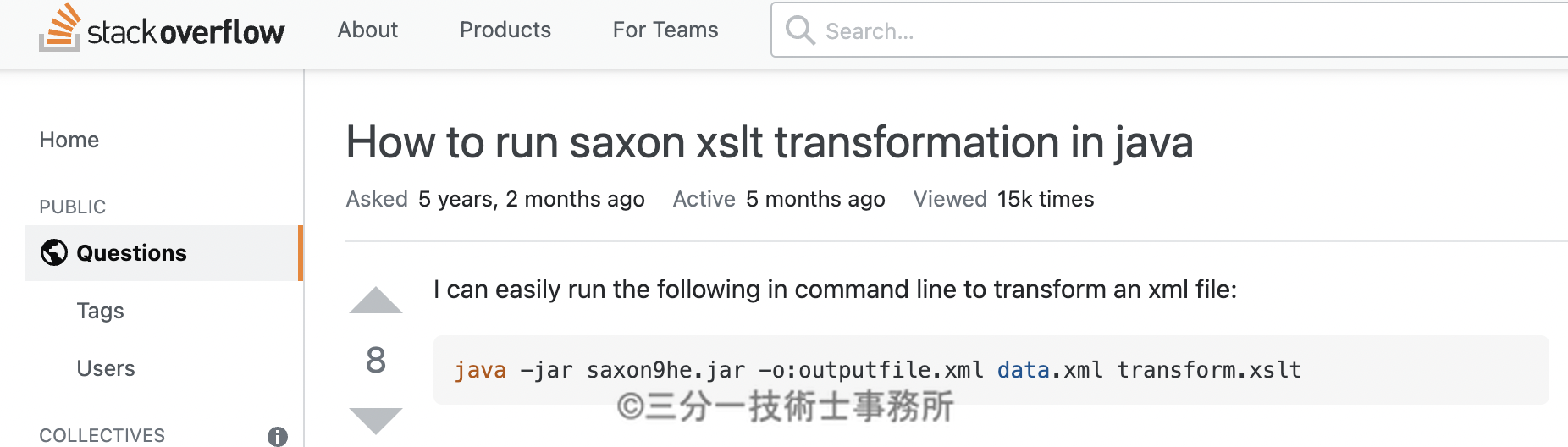
Task: Click the 'Active 5 months ago' link
Action: tap(779, 199)
